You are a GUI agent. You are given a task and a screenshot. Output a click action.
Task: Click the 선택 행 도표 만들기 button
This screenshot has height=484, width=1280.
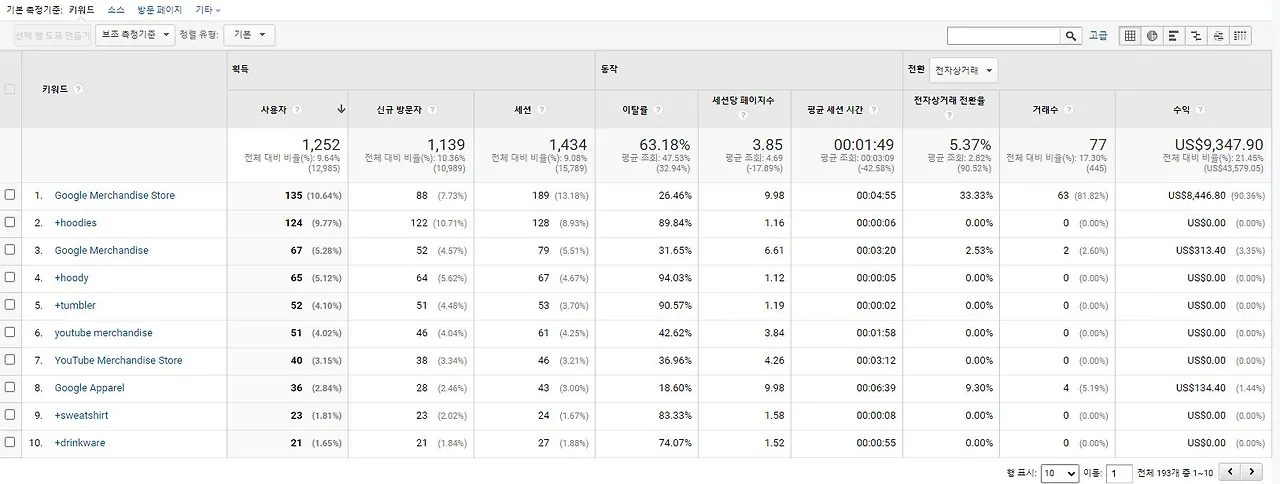coord(52,35)
